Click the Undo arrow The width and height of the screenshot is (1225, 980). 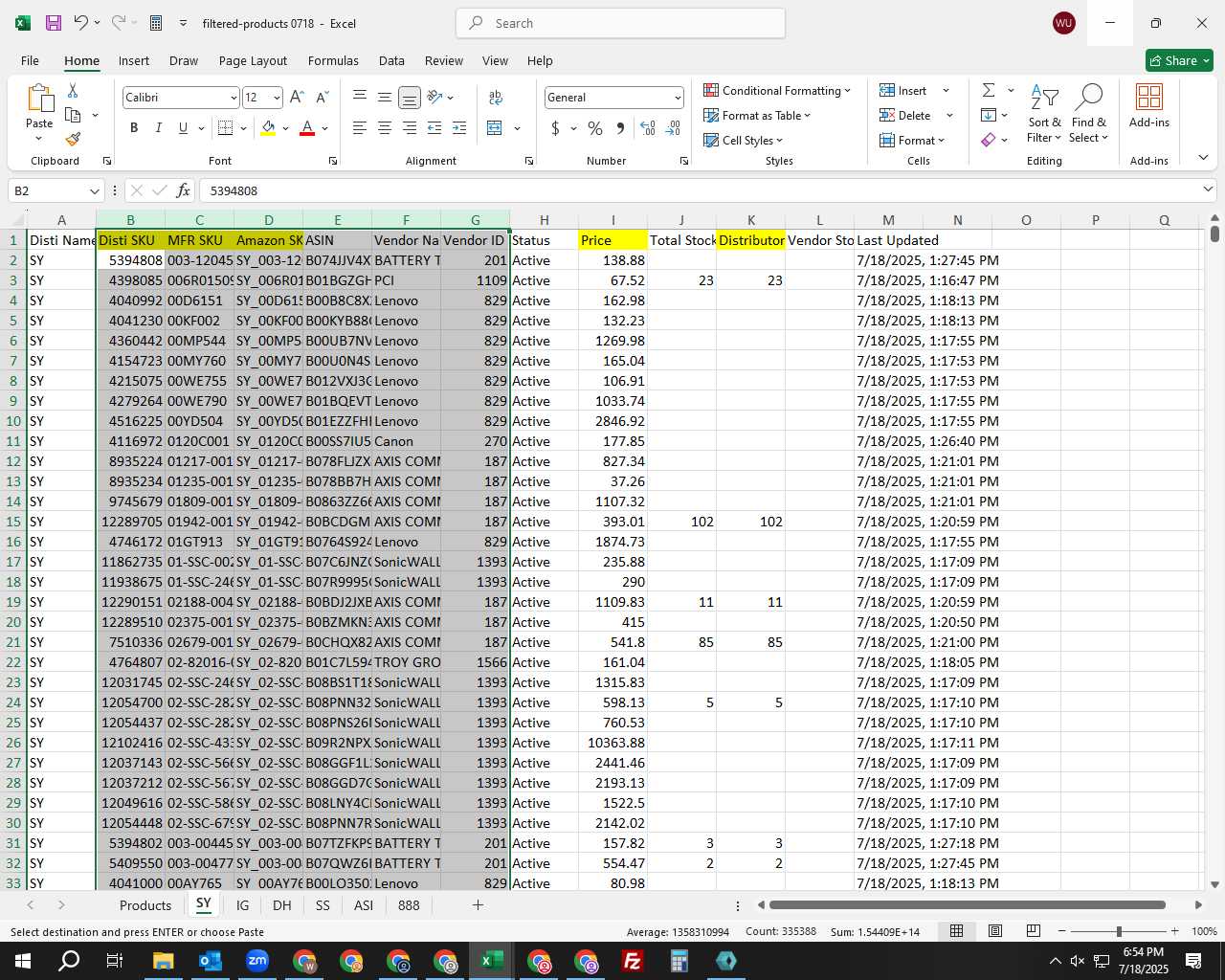tap(81, 23)
